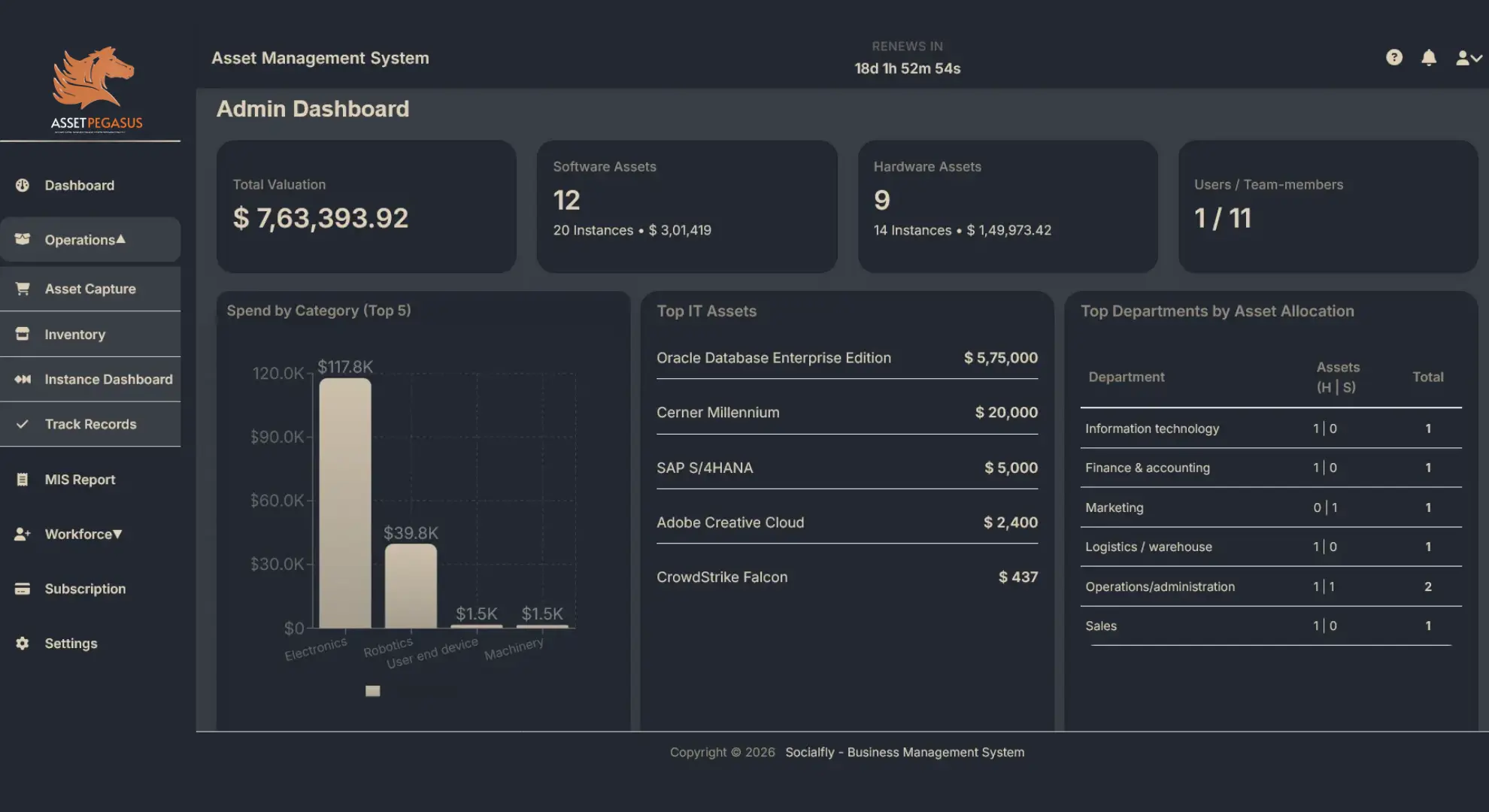
Task: Collapse the Operations submenu arrow
Action: click(x=120, y=239)
